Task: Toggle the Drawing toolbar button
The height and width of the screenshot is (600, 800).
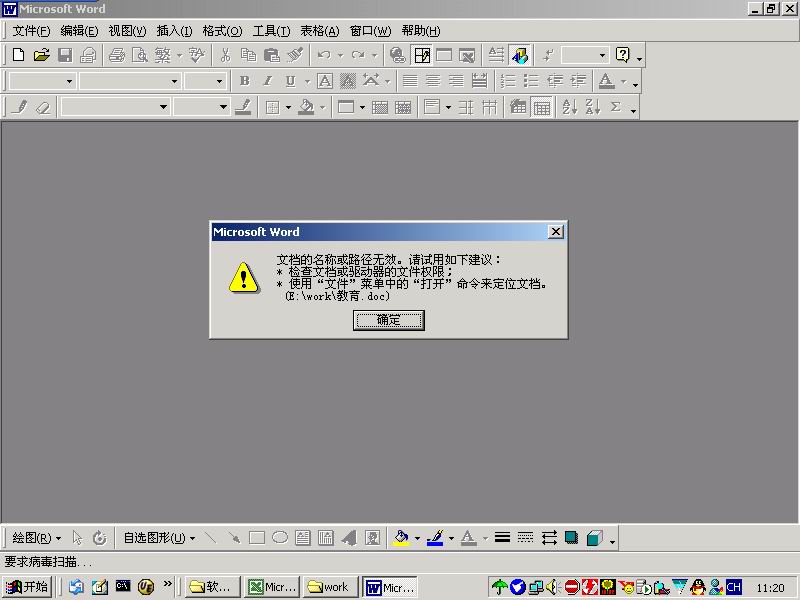Action: pyautogui.click(x=520, y=55)
